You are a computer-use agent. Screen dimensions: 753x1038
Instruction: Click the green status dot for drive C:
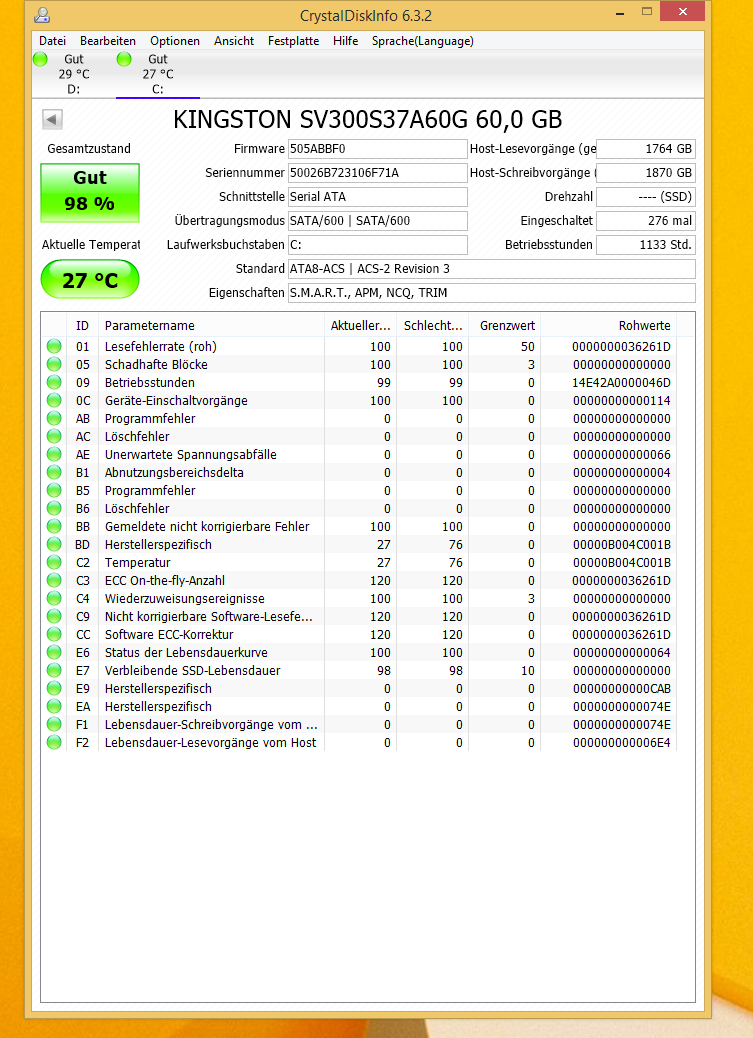124,59
